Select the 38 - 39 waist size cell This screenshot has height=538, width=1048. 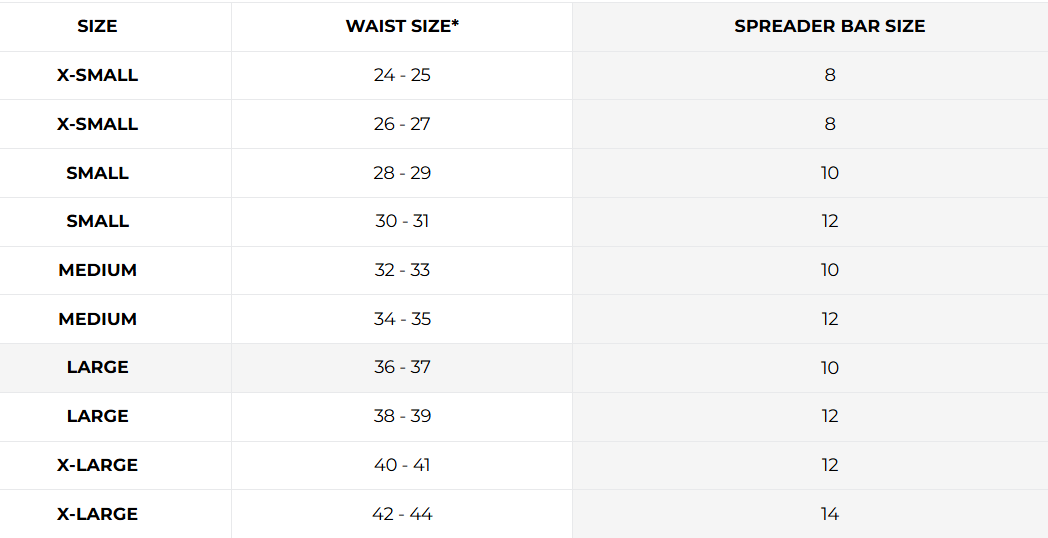(402, 416)
